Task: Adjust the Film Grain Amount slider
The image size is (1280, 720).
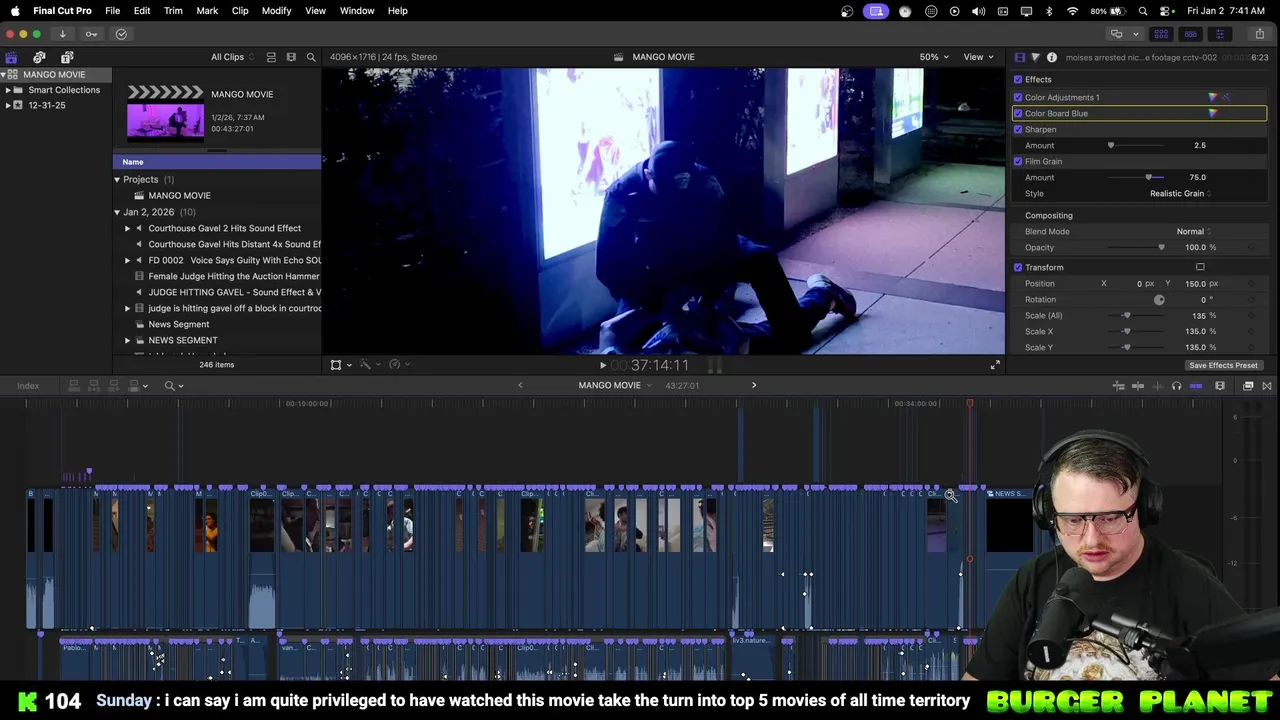Action: click(x=1148, y=177)
